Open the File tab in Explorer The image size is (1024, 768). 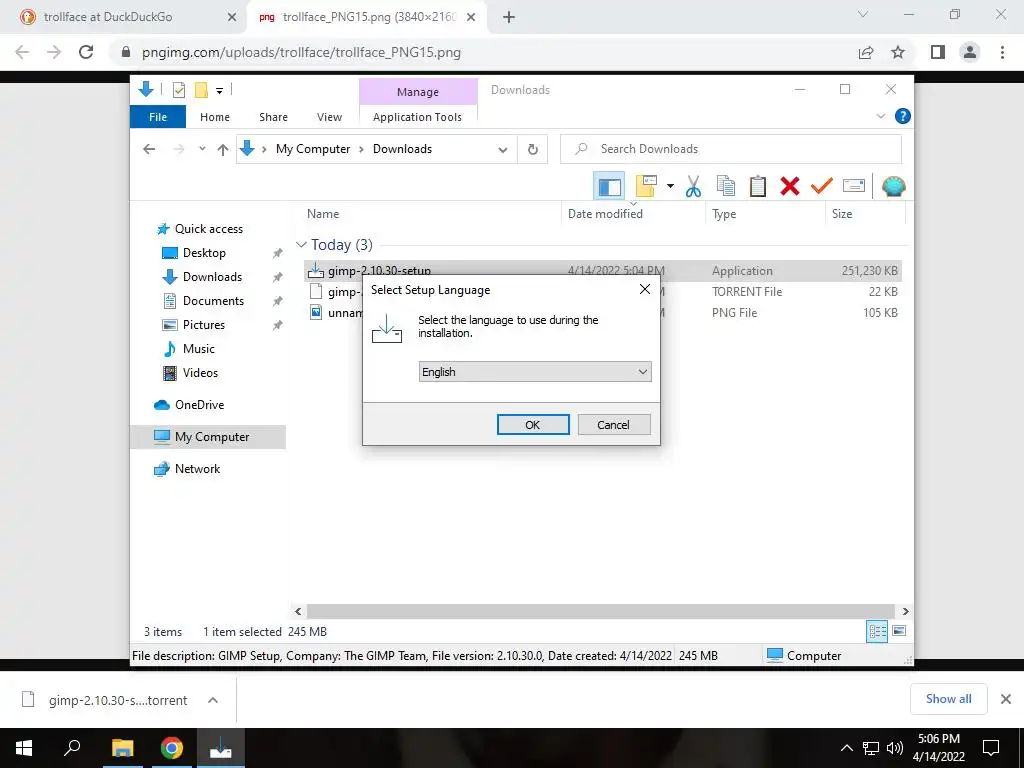(x=158, y=117)
